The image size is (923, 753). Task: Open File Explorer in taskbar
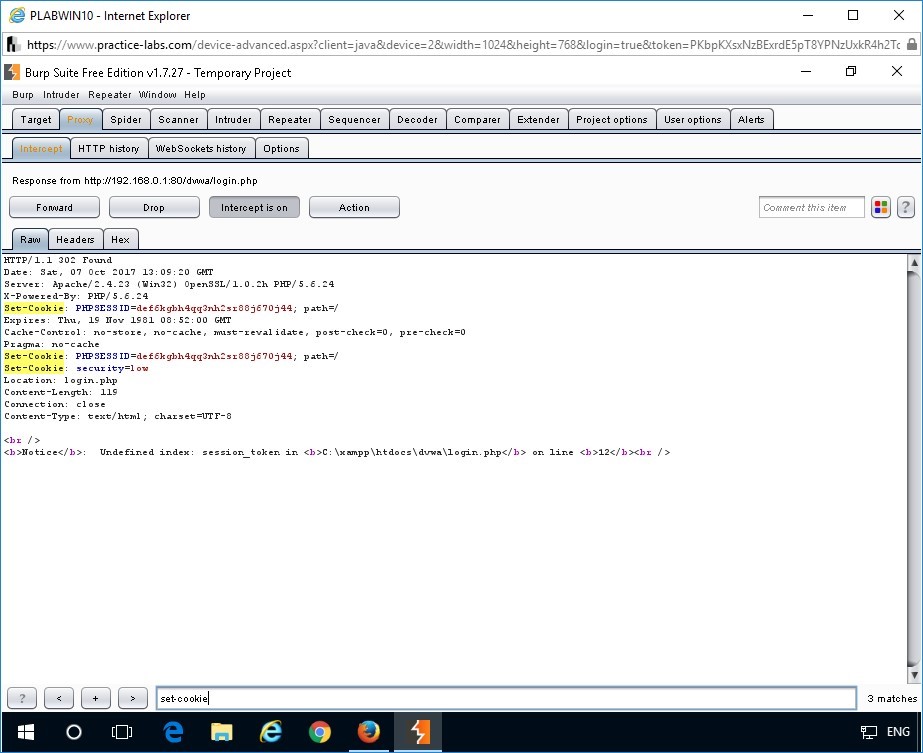(221, 732)
